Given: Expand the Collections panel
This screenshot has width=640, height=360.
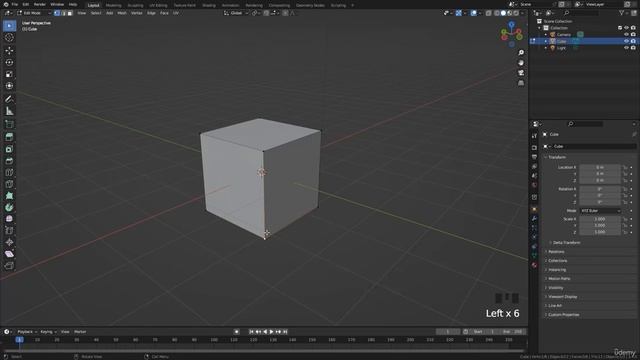Looking at the screenshot, I should pyautogui.click(x=557, y=261).
